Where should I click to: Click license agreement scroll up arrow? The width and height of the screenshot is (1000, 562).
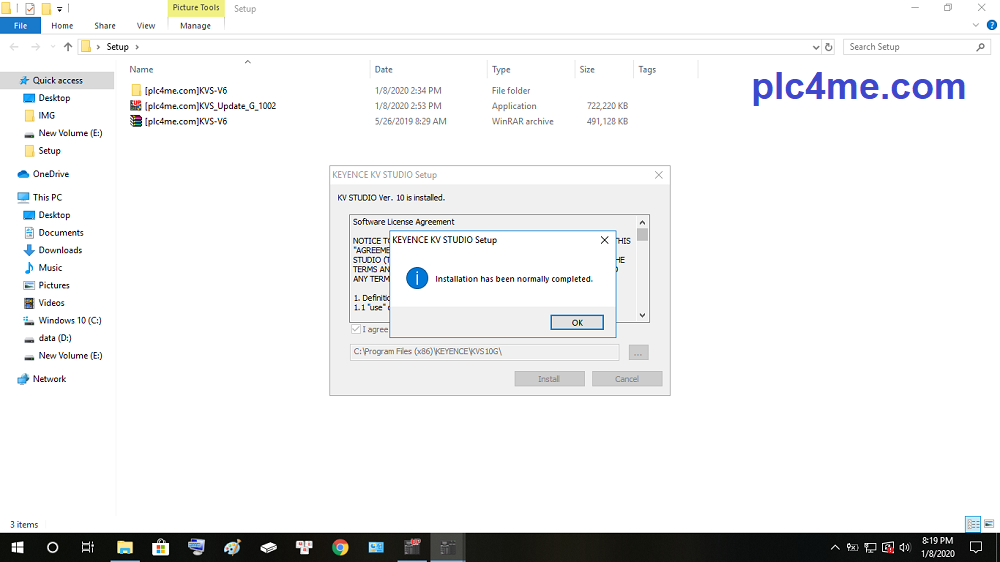(642, 223)
